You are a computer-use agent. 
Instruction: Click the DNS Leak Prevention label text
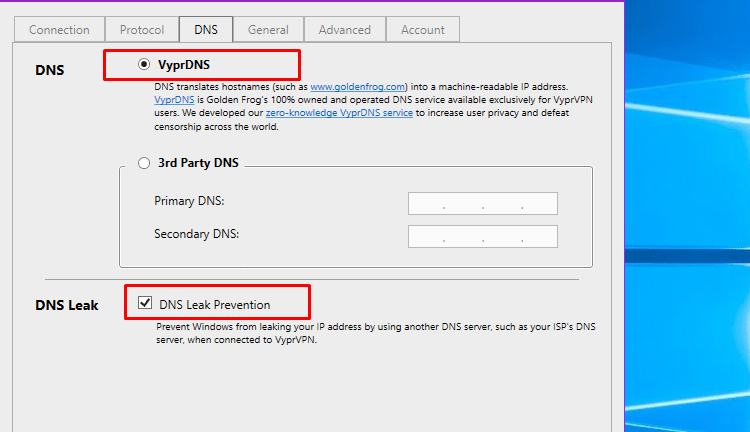[215, 305]
